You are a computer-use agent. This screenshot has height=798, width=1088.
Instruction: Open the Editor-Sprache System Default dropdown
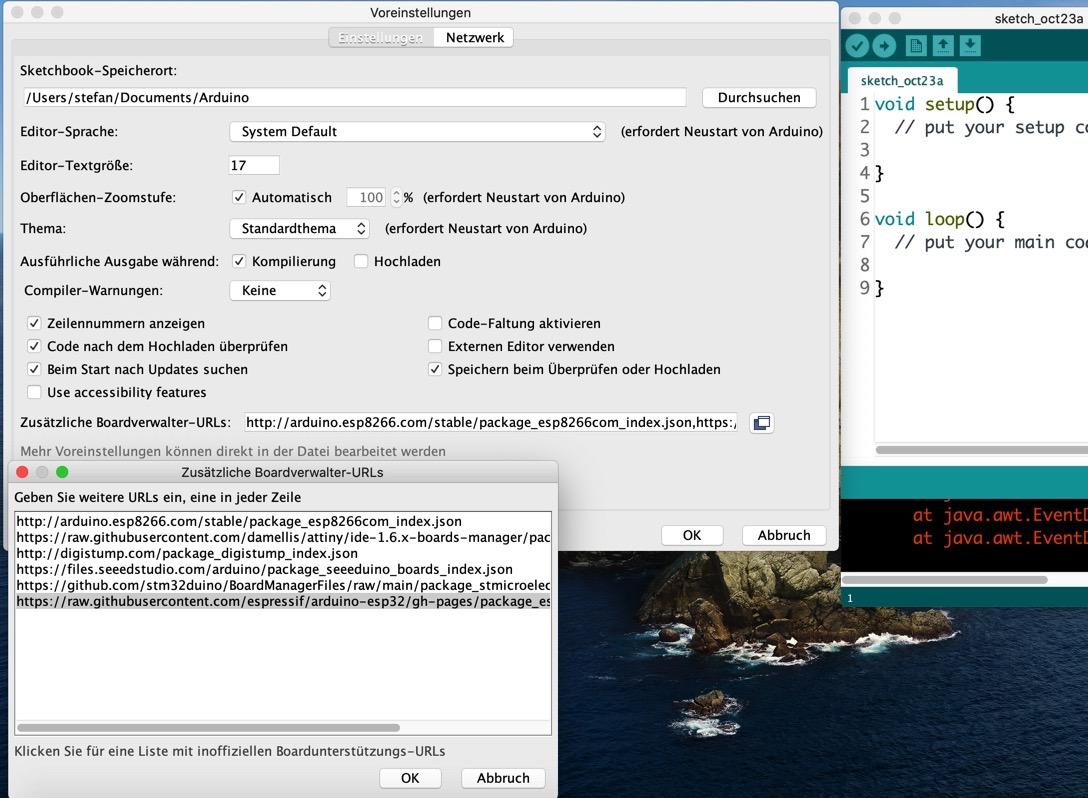pos(417,132)
